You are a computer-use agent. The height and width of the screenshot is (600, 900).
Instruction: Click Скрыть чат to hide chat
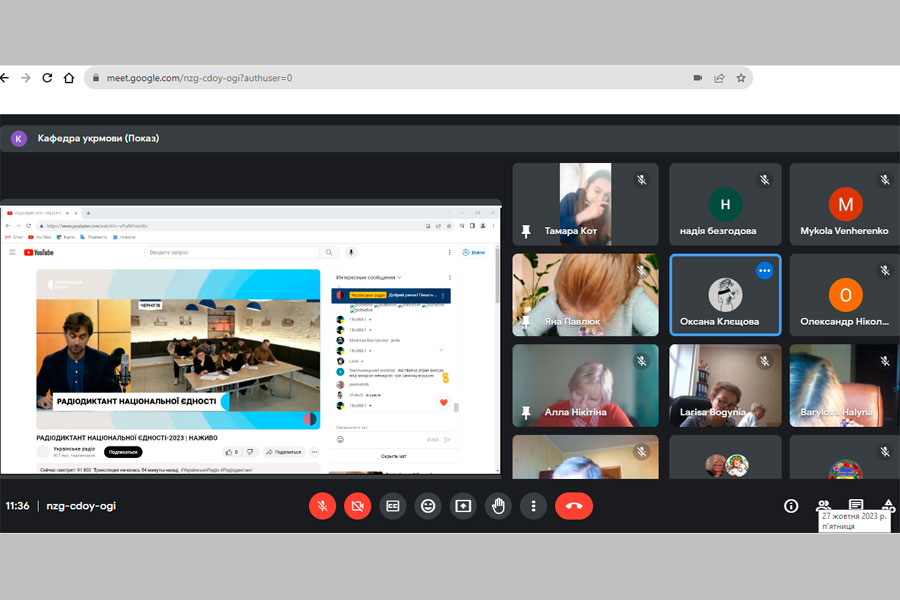click(x=394, y=456)
